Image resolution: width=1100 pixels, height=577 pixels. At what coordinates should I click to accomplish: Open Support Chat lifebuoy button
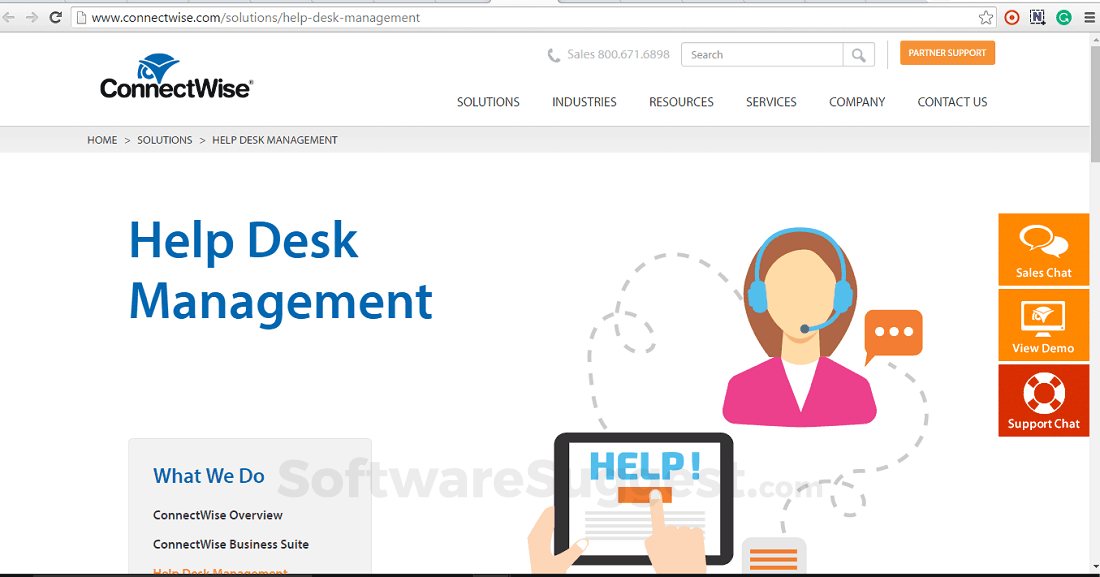(1043, 400)
